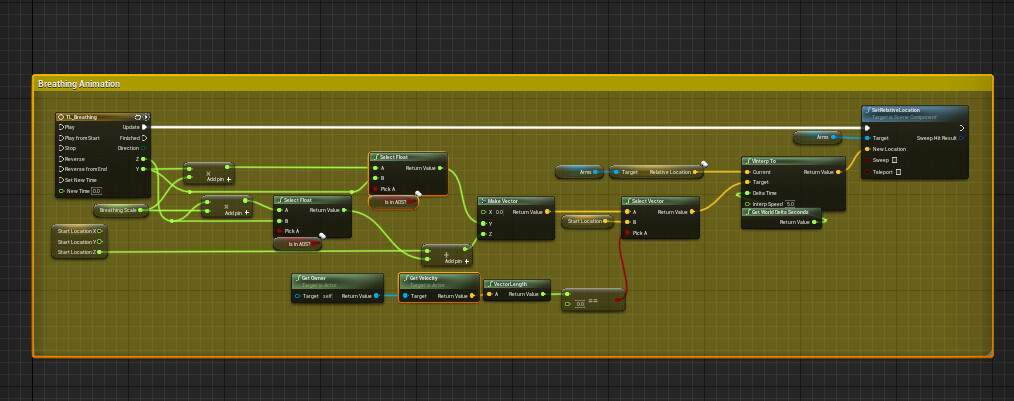Click the Delta Time pin on VInterp To

tap(747, 193)
